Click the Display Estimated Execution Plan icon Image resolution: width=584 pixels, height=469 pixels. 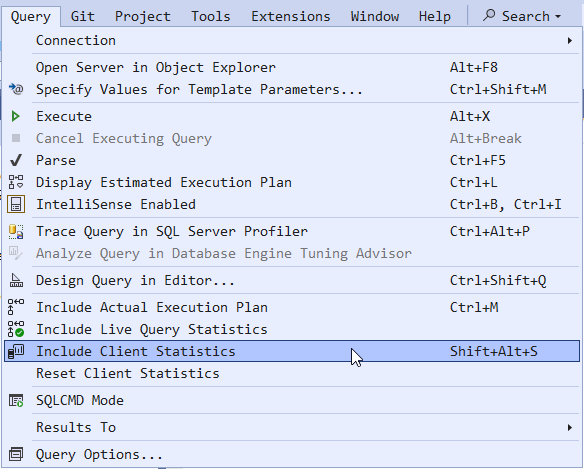(16, 183)
